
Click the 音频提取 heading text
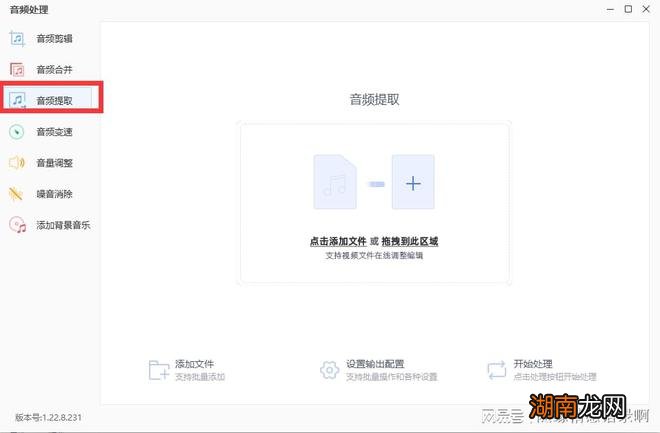coord(374,100)
